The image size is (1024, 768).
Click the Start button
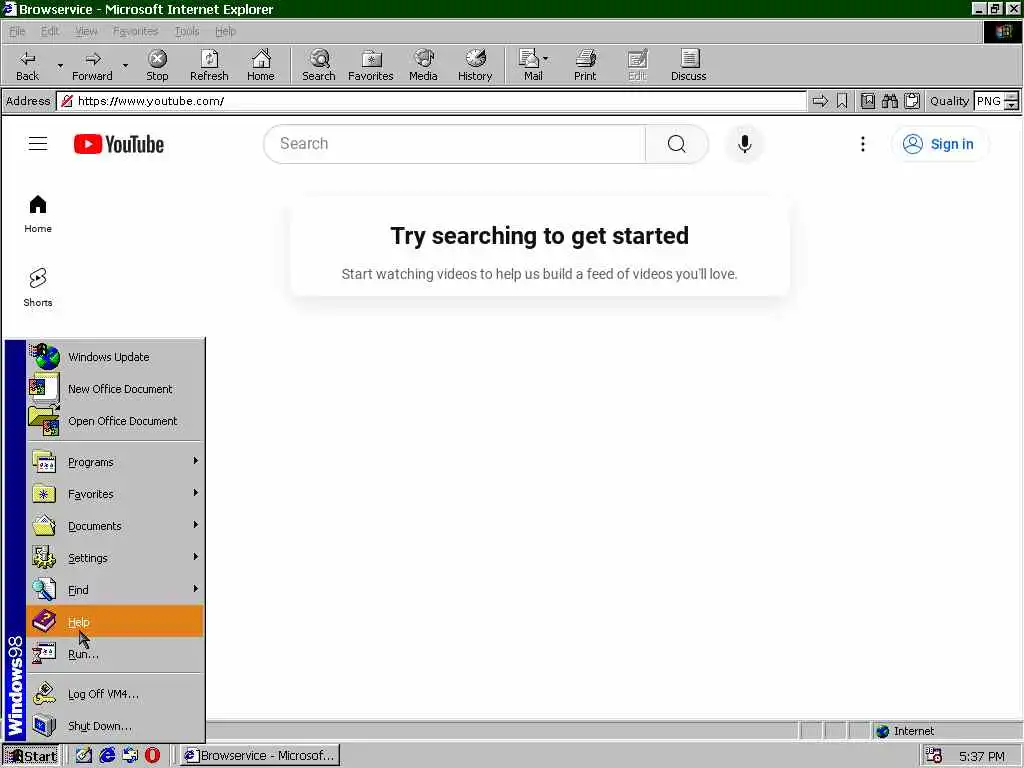click(x=31, y=756)
